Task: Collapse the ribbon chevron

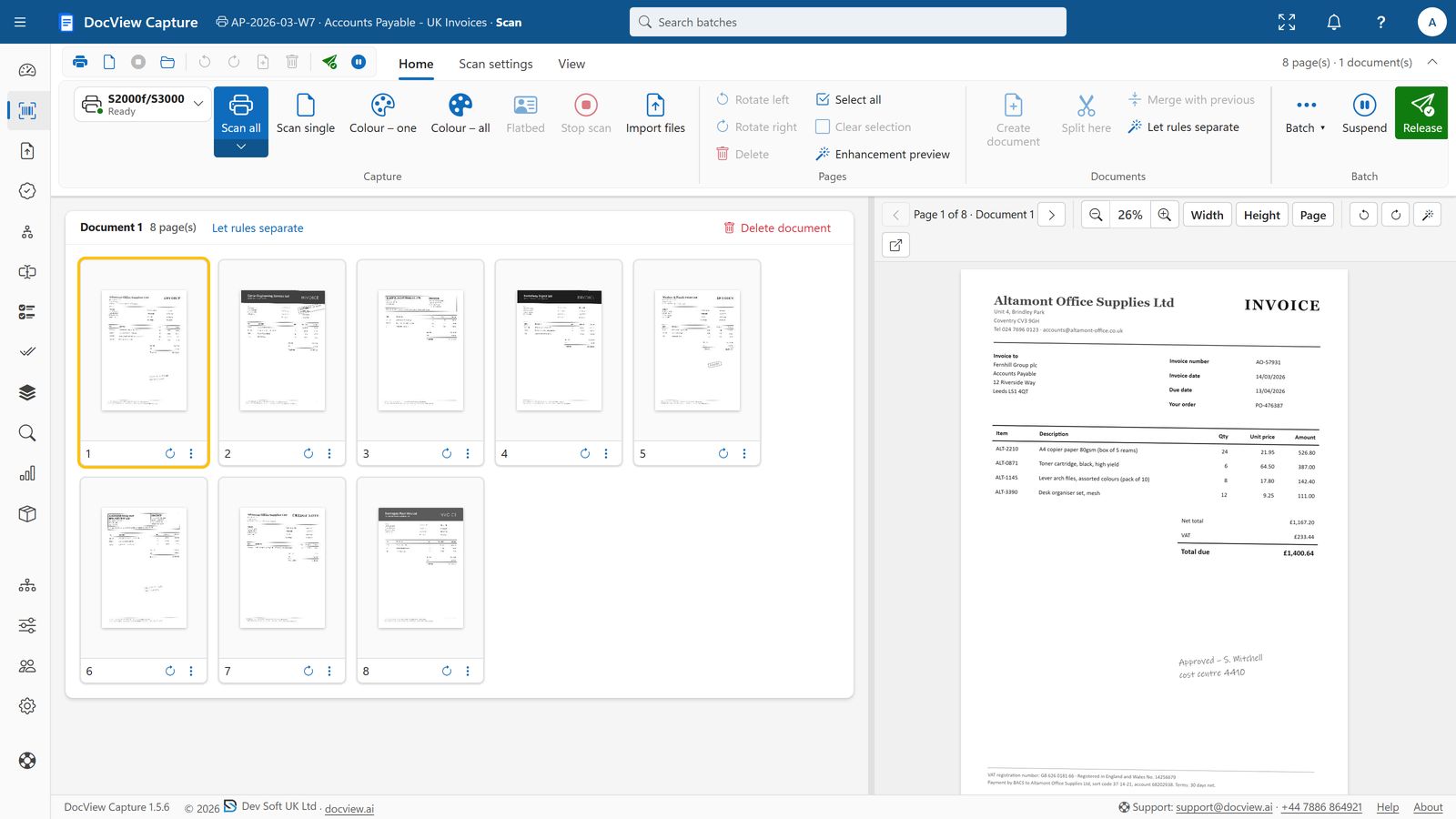Action: tap(1432, 62)
